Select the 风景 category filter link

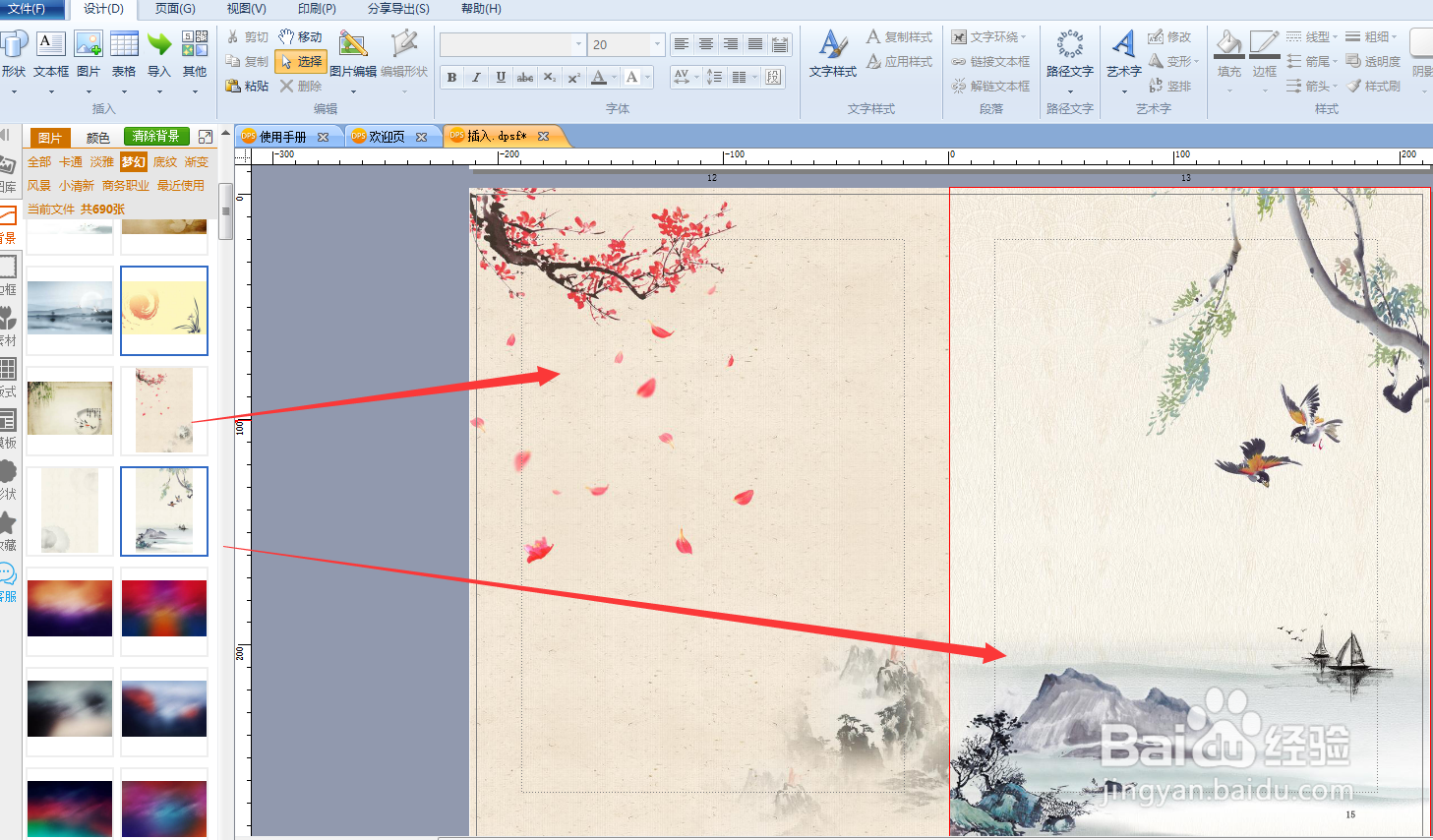(x=39, y=185)
